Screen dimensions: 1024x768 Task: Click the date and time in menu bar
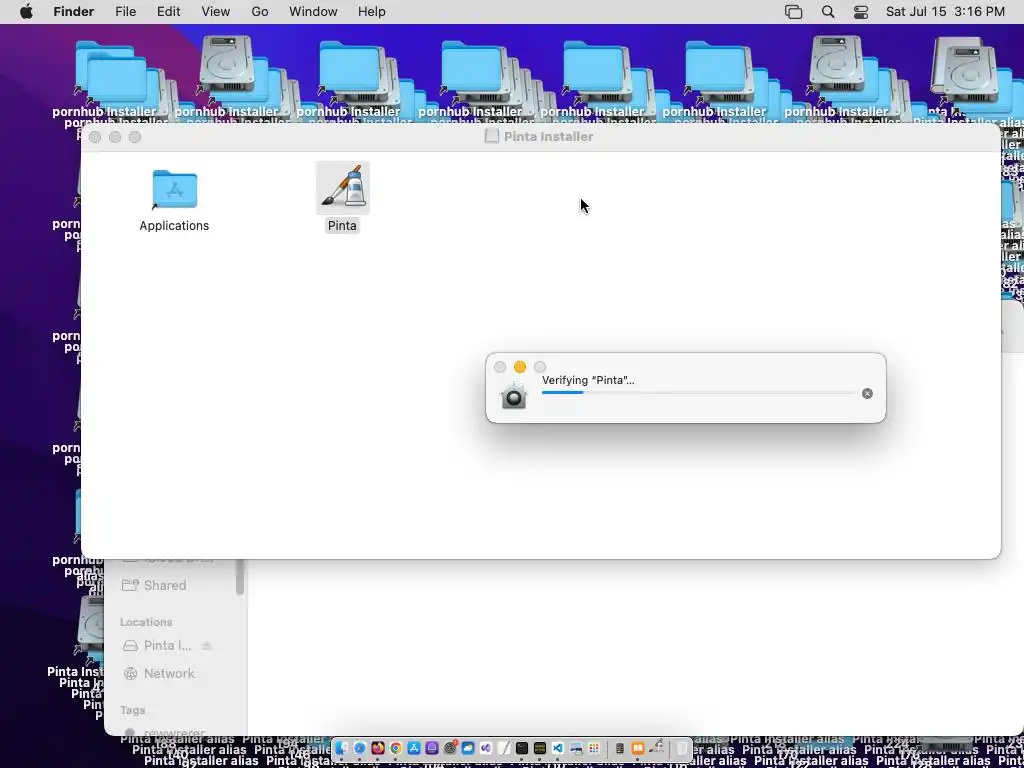(x=945, y=12)
